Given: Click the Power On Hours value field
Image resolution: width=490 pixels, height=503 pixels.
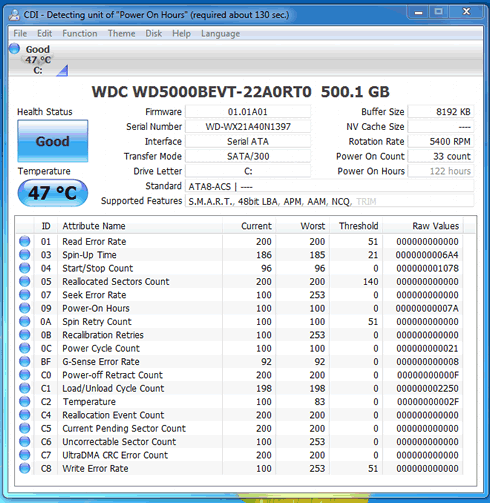Looking at the screenshot, I should tap(441, 171).
